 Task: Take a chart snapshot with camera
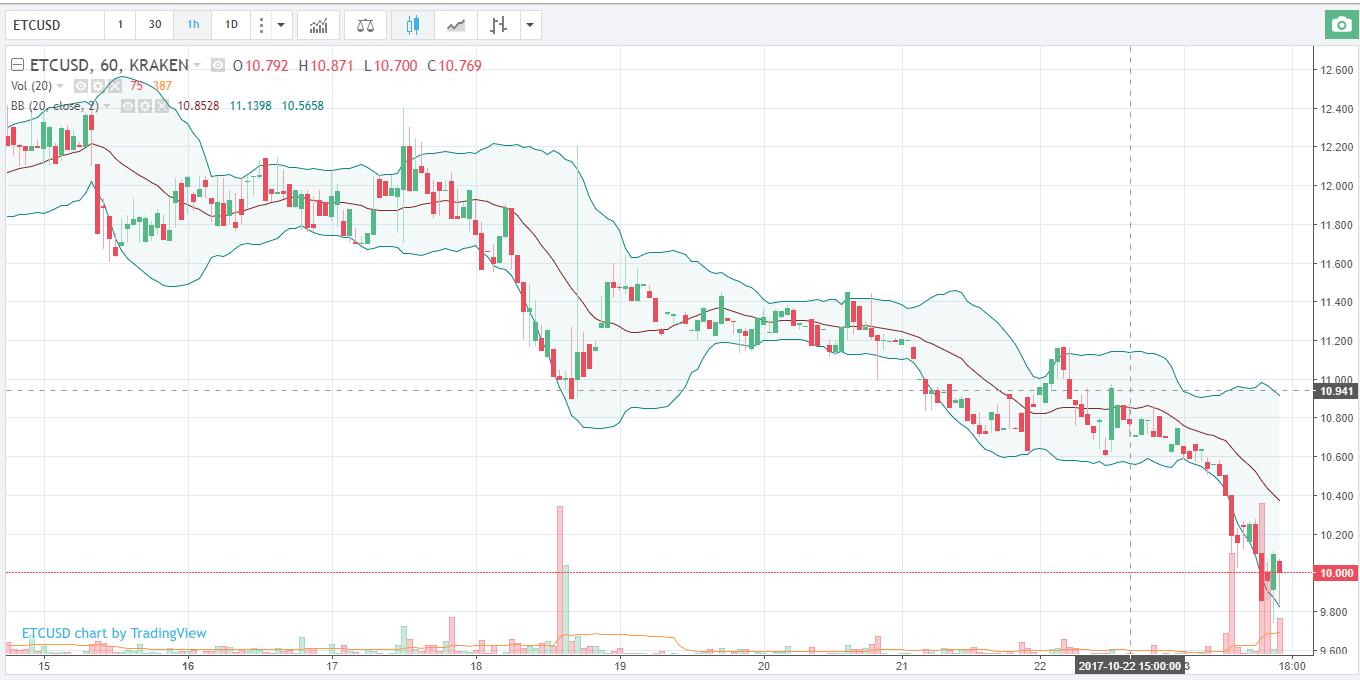click(x=1340, y=25)
